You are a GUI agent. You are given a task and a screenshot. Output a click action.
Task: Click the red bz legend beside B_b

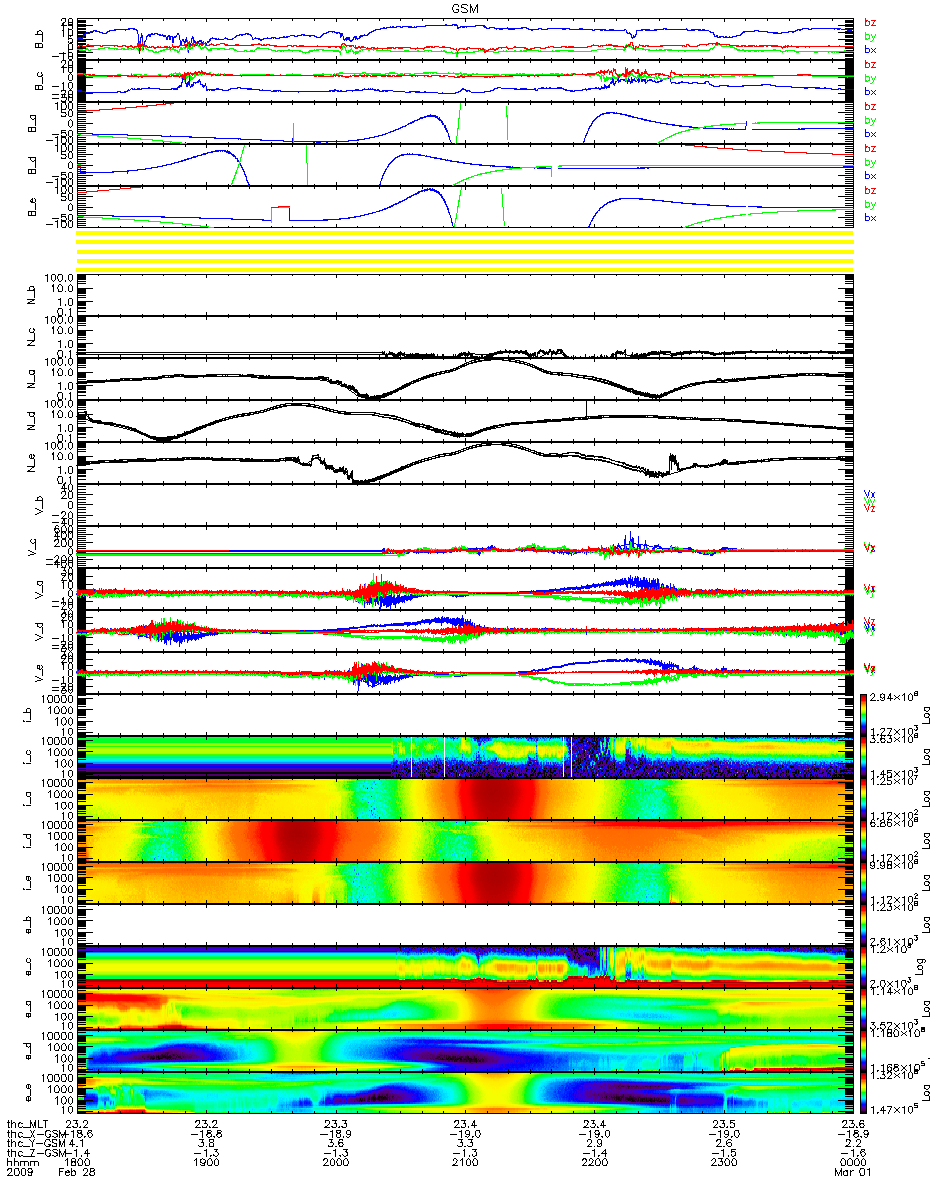[870, 23]
